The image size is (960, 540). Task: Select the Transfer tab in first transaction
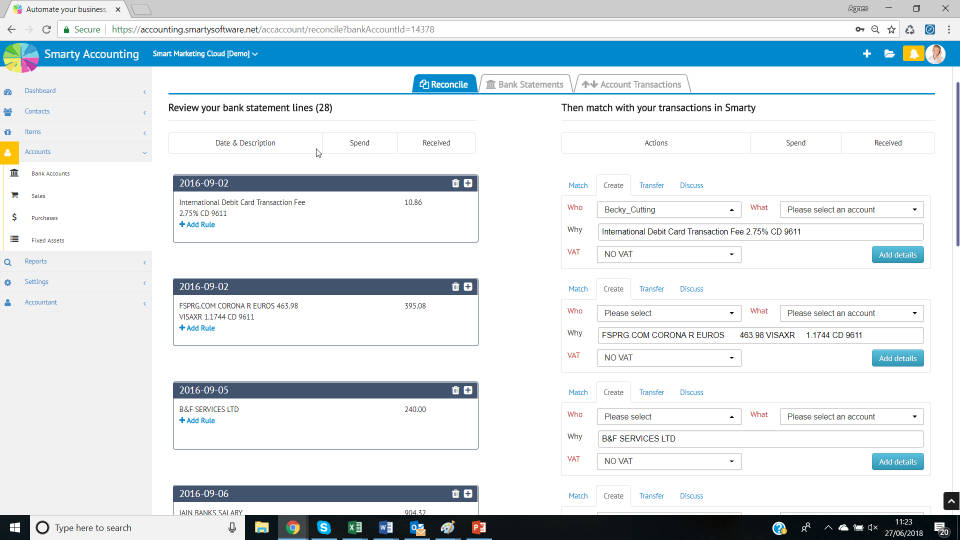click(651, 185)
